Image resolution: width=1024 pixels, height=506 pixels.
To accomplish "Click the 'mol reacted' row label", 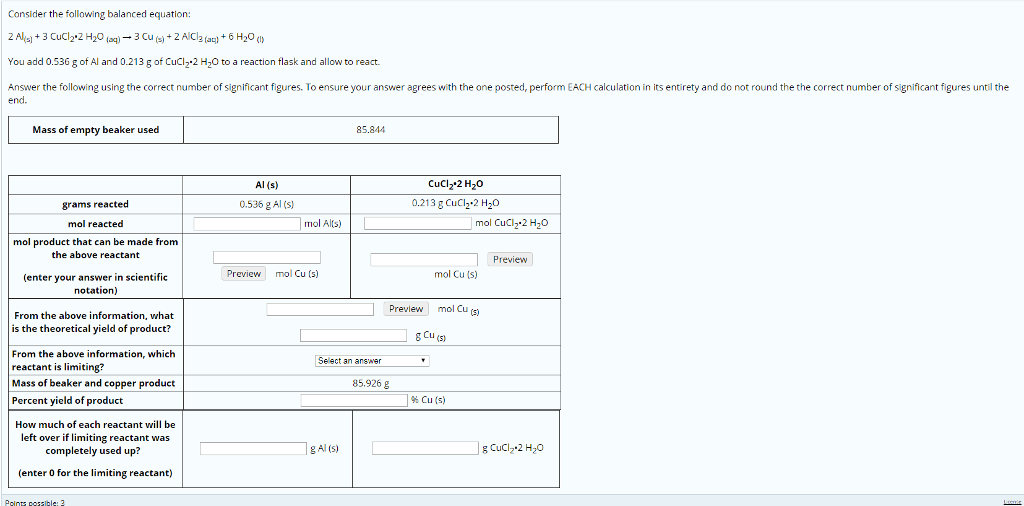I will coord(95,223).
